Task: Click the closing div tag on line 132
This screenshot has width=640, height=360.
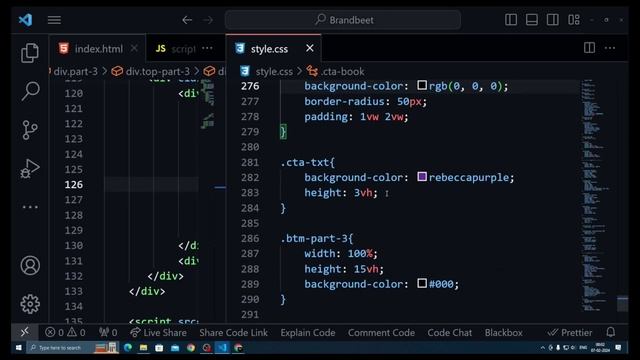Action: click(x=165, y=276)
